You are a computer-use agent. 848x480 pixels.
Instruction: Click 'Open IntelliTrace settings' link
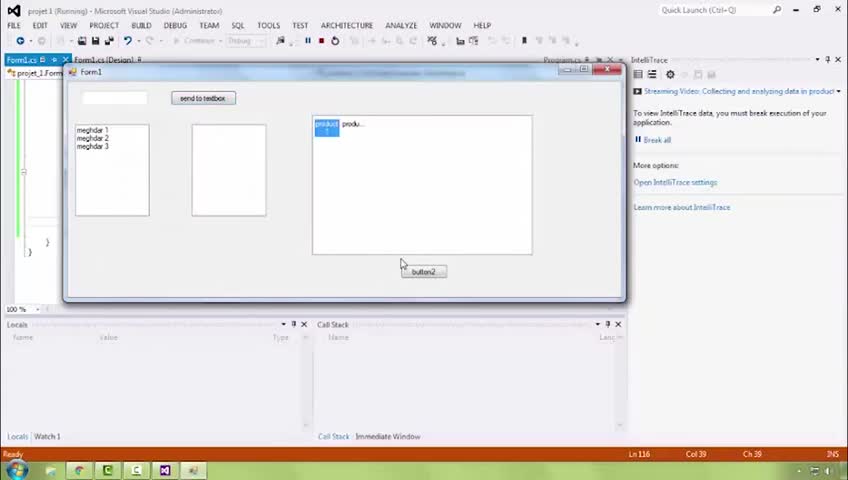[675, 183]
